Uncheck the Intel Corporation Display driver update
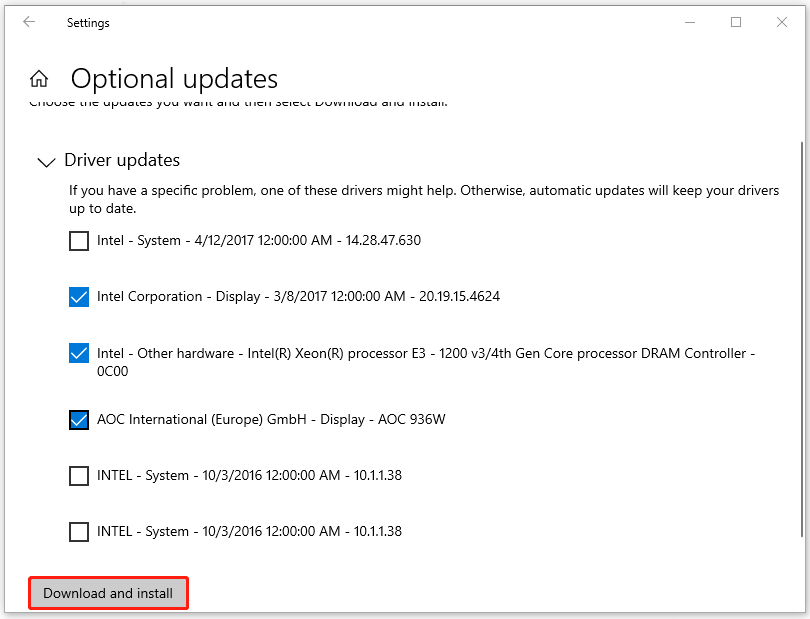810x619 pixels. (79, 297)
